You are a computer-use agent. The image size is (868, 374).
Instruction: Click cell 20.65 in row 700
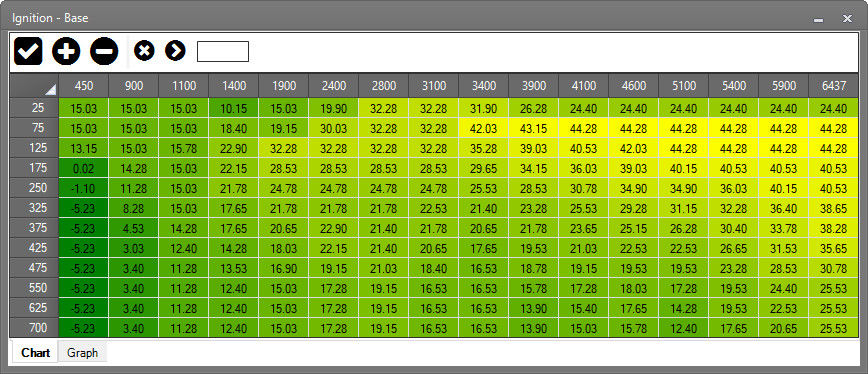pyautogui.click(x=783, y=328)
